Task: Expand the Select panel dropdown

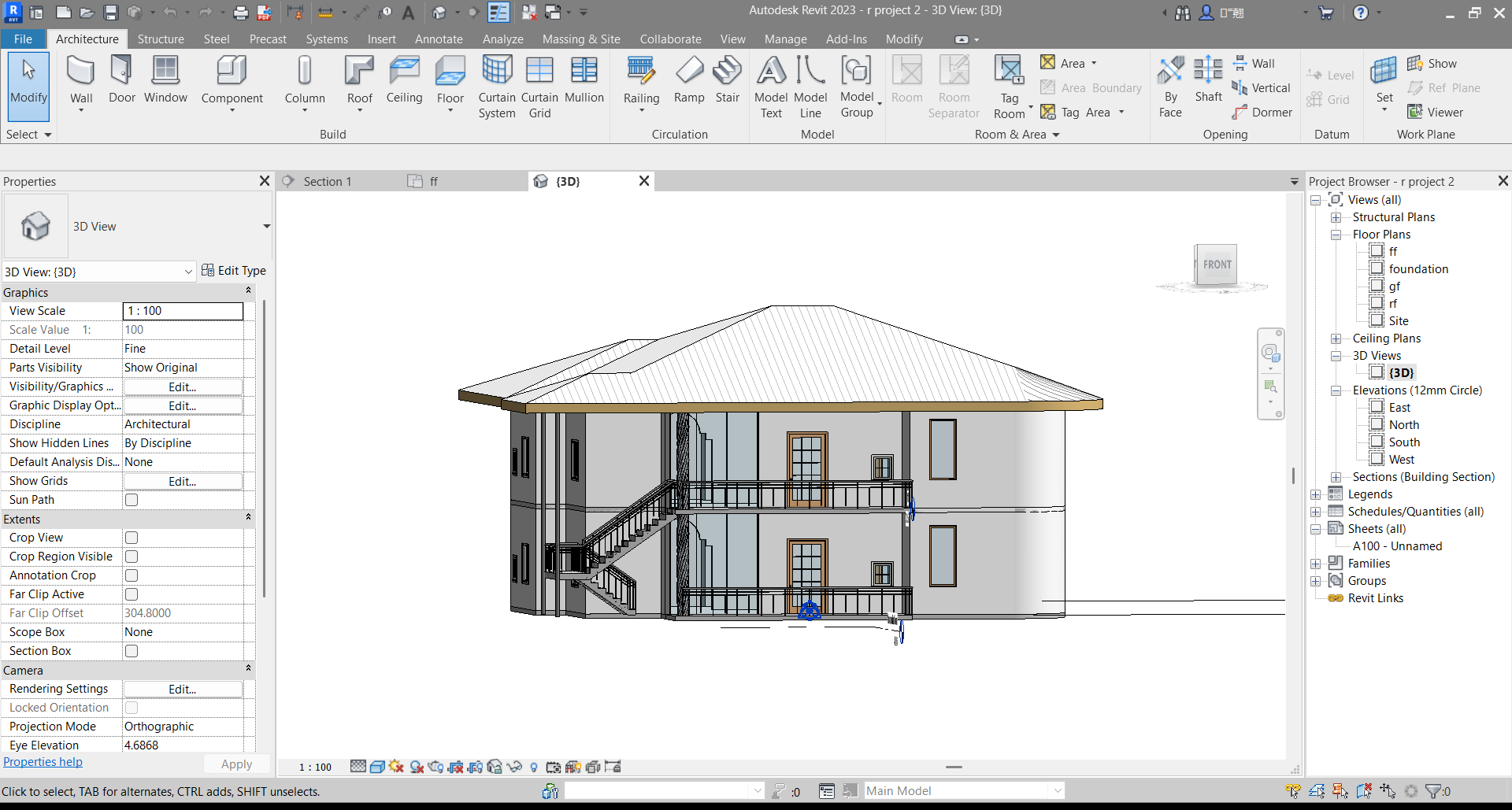Action: pos(28,135)
